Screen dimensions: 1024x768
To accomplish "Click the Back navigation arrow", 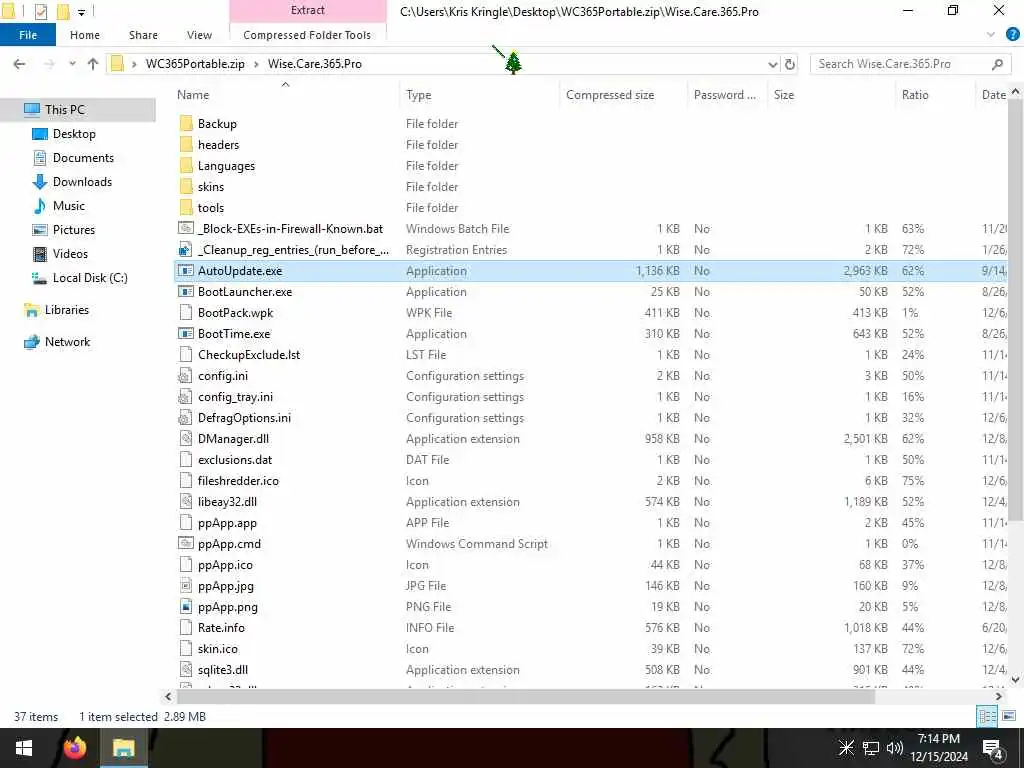I will [x=20, y=63].
